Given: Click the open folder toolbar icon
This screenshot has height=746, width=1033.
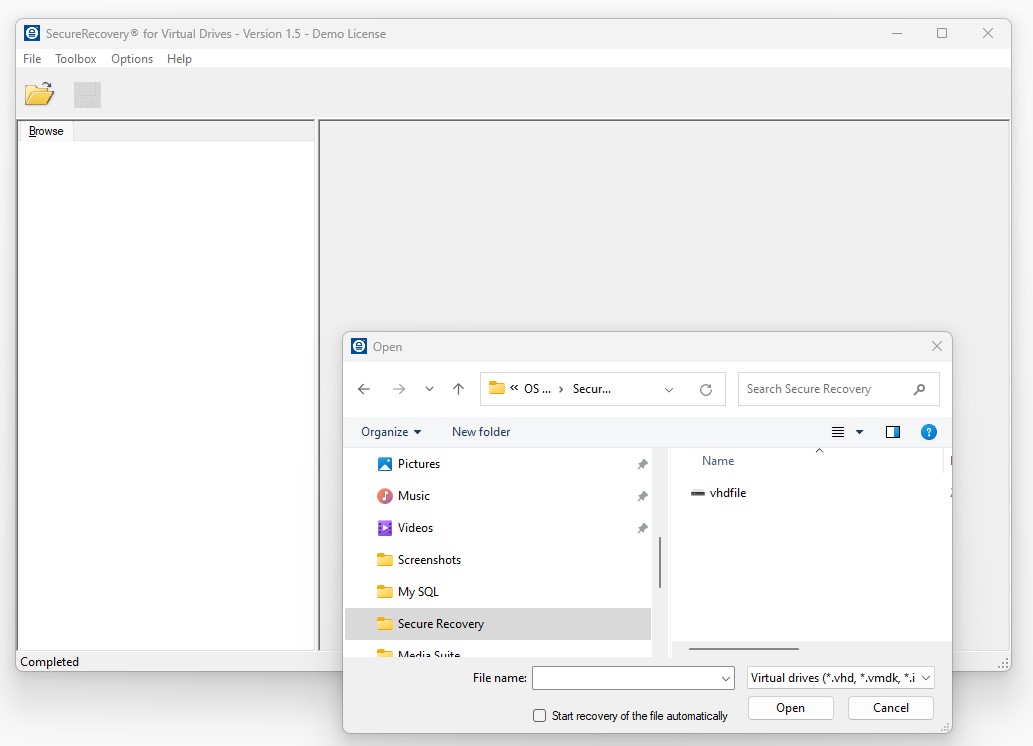Looking at the screenshot, I should pos(39,95).
